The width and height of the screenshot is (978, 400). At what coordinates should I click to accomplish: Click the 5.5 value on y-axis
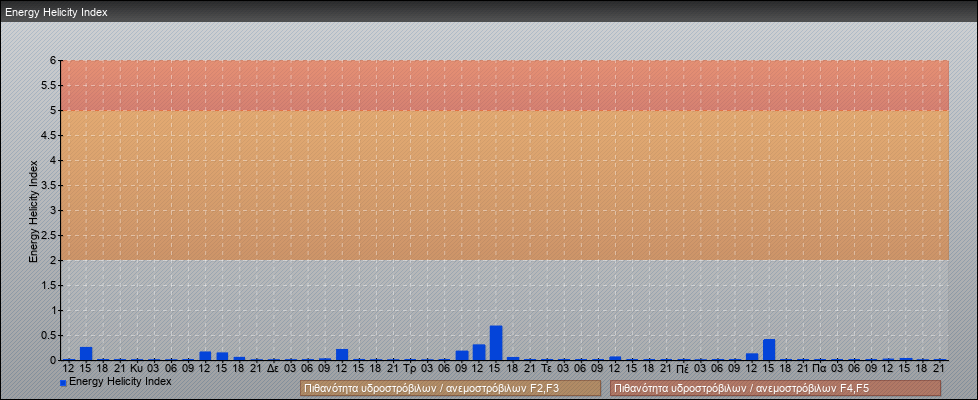pyautogui.click(x=49, y=85)
